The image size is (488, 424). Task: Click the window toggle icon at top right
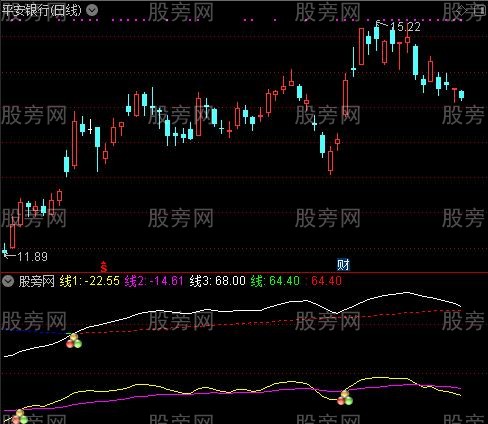point(479,10)
